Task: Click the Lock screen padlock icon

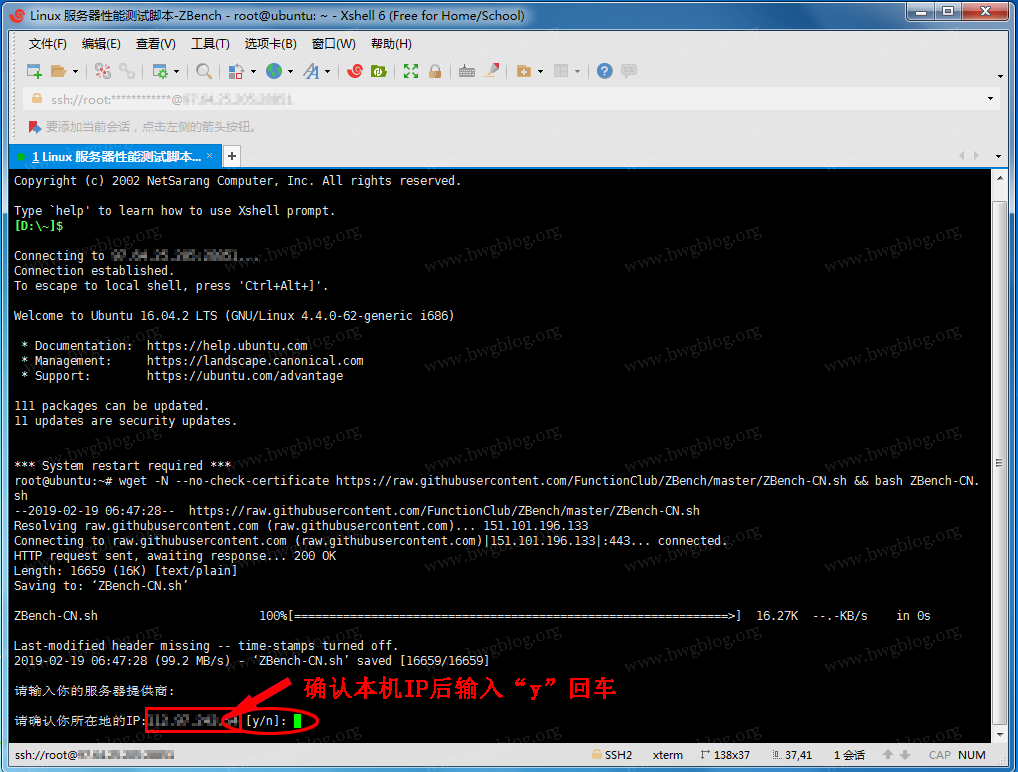Action: [x=435, y=71]
